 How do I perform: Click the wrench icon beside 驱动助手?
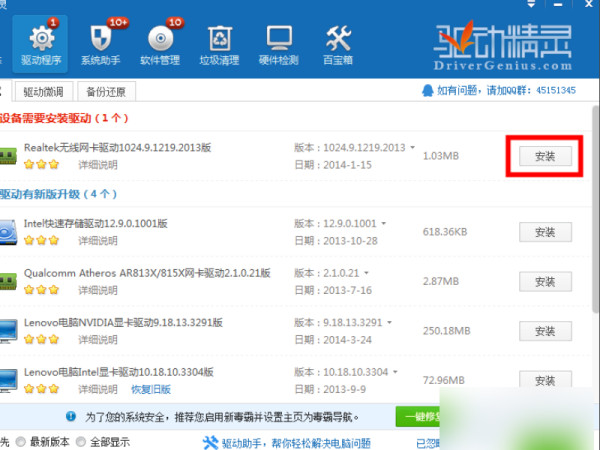point(210,443)
